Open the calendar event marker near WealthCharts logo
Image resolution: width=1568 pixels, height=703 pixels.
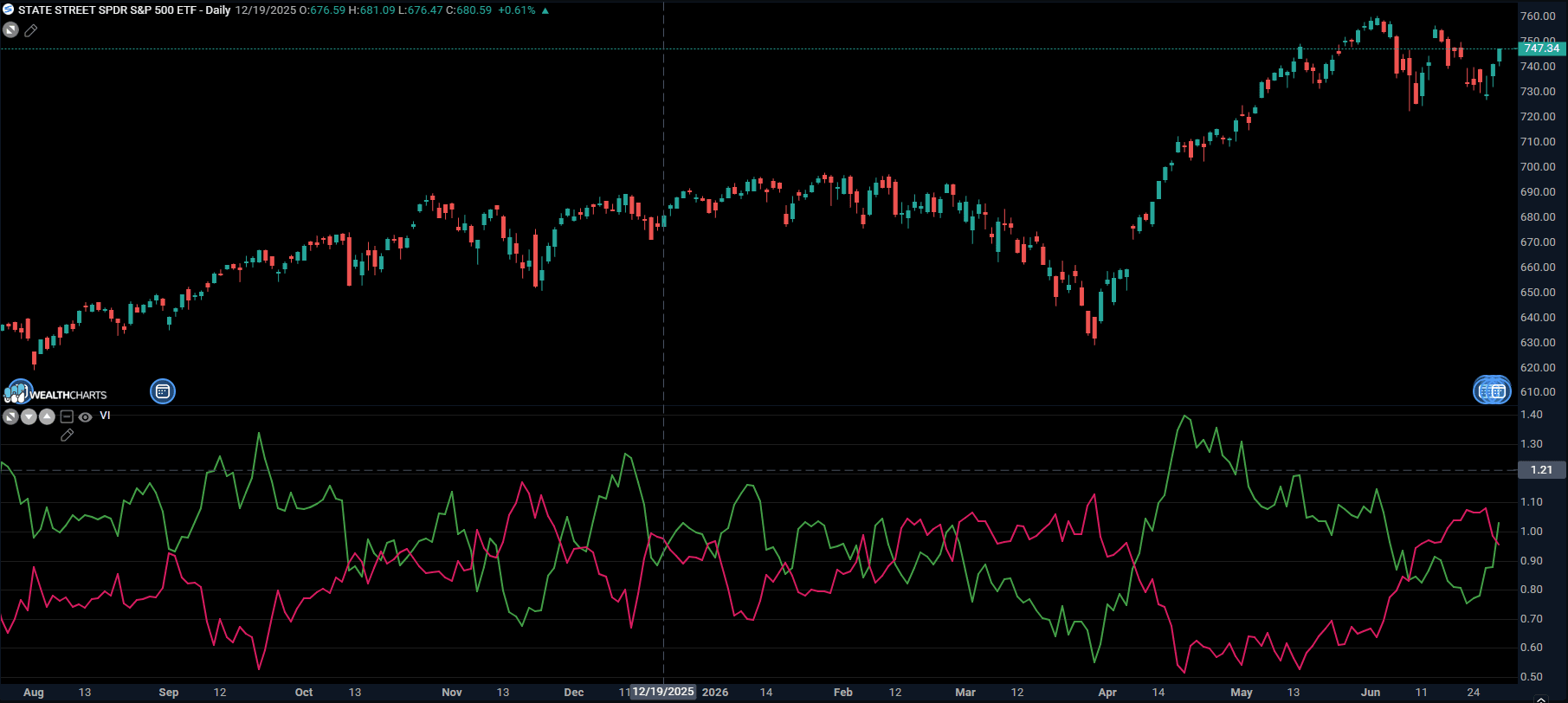pyautogui.click(x=163, y=391)
